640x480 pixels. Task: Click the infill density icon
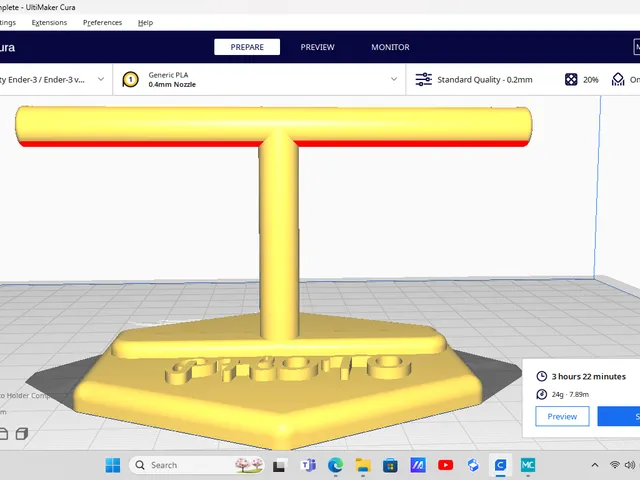pos(571,79)
